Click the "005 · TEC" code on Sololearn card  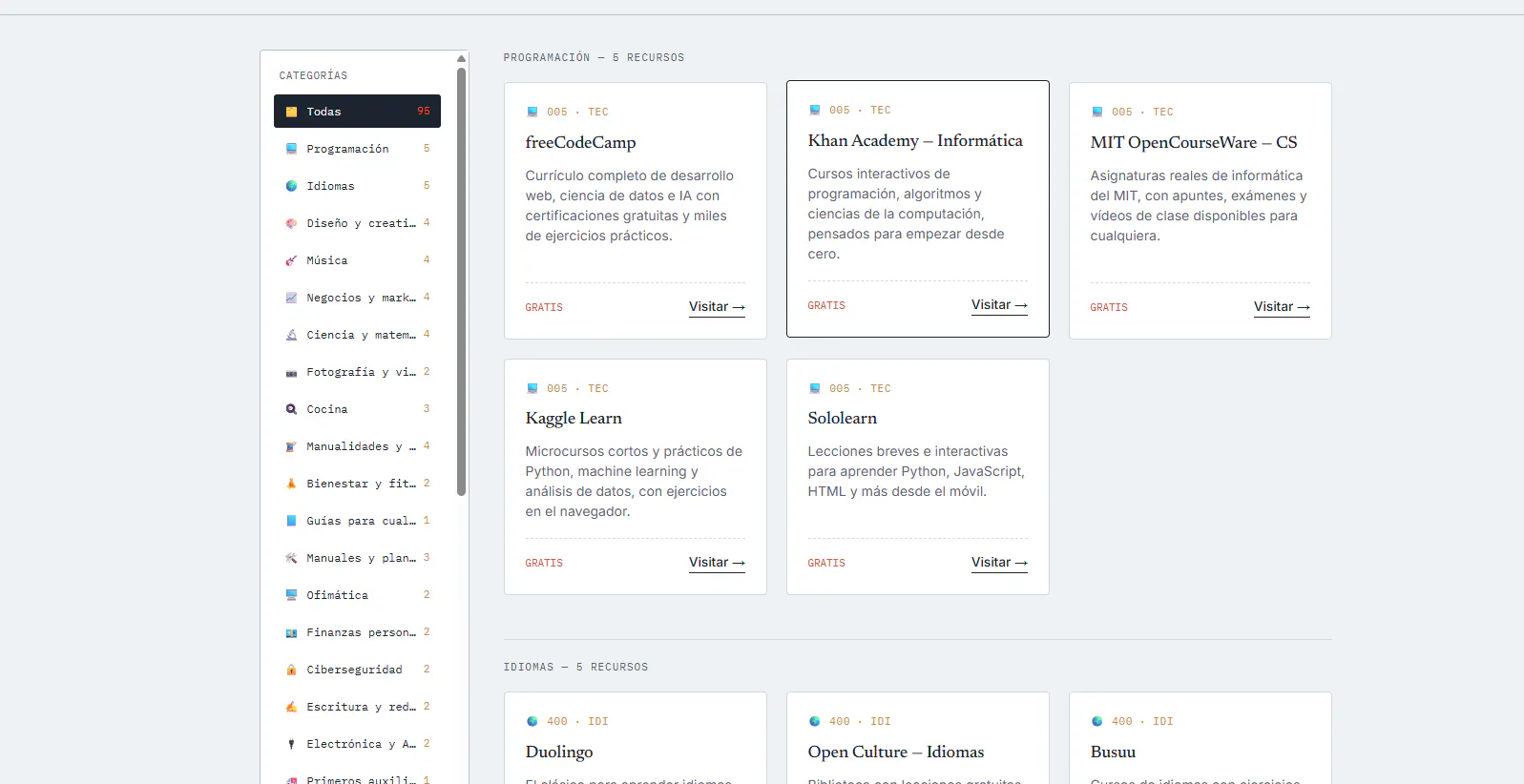(860, 389)
